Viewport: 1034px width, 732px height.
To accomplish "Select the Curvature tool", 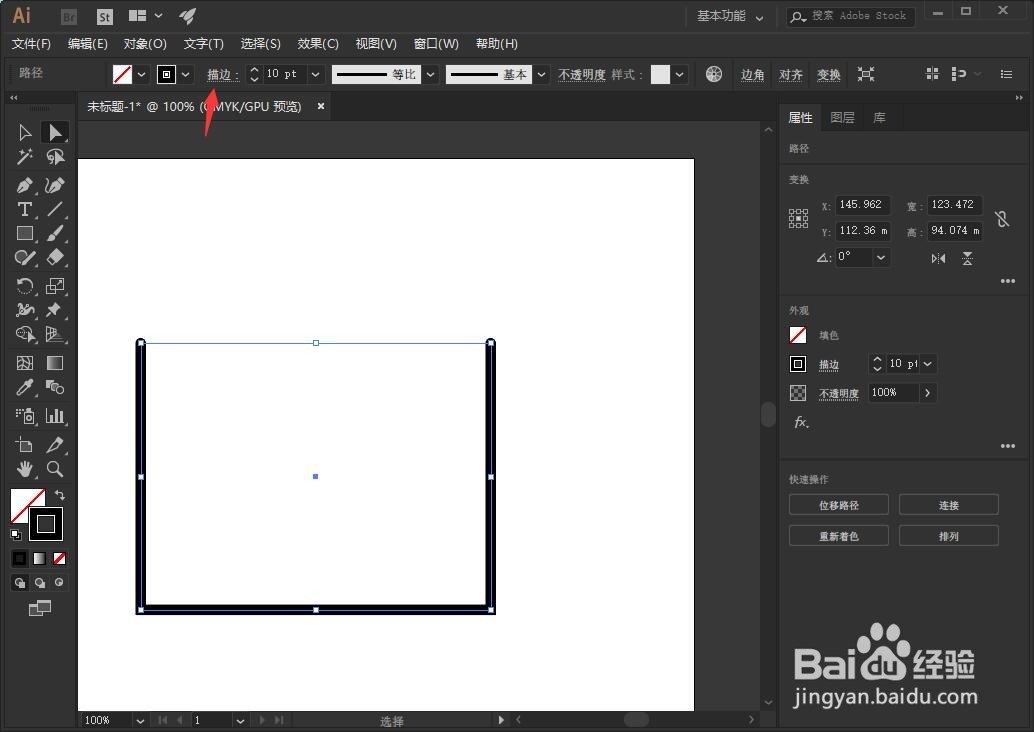I will click(55, 186).
